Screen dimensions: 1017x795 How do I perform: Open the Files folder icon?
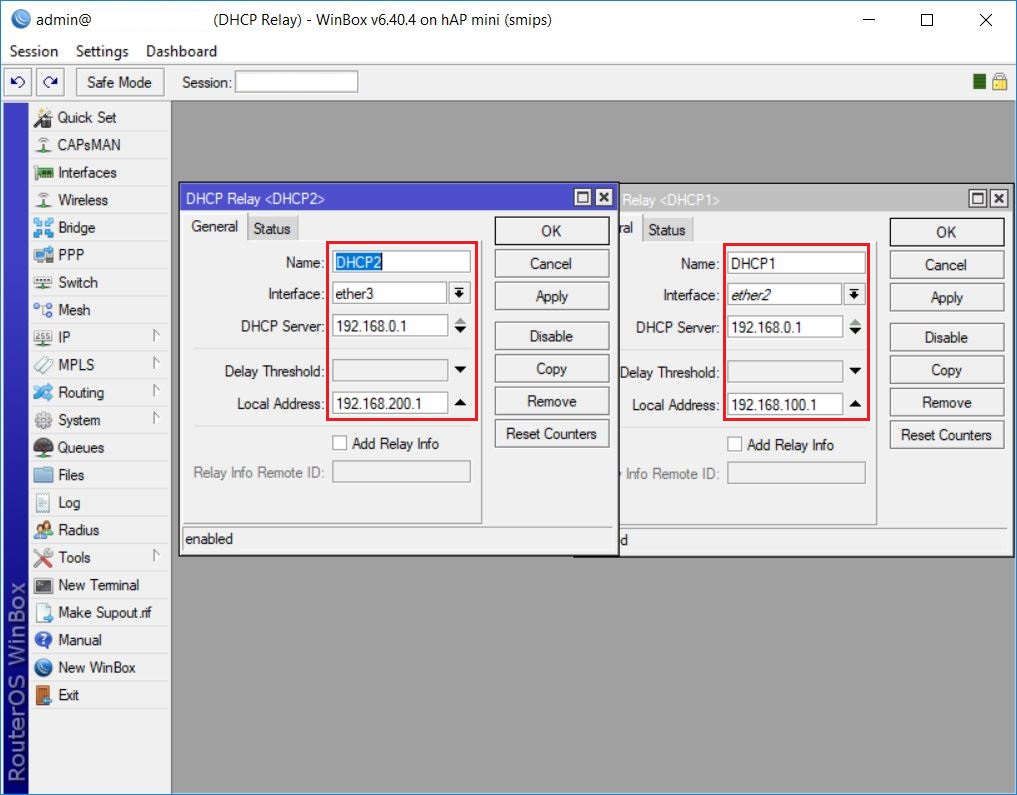pos(43,475)
